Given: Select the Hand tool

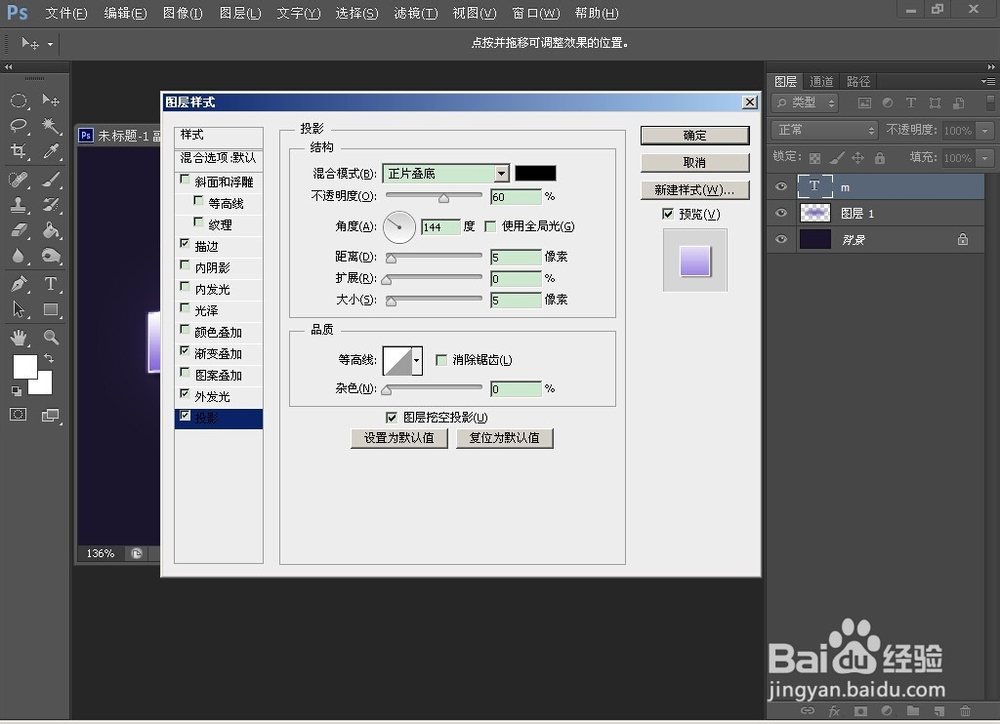Looking at the screenshot, I should point(18,337).
